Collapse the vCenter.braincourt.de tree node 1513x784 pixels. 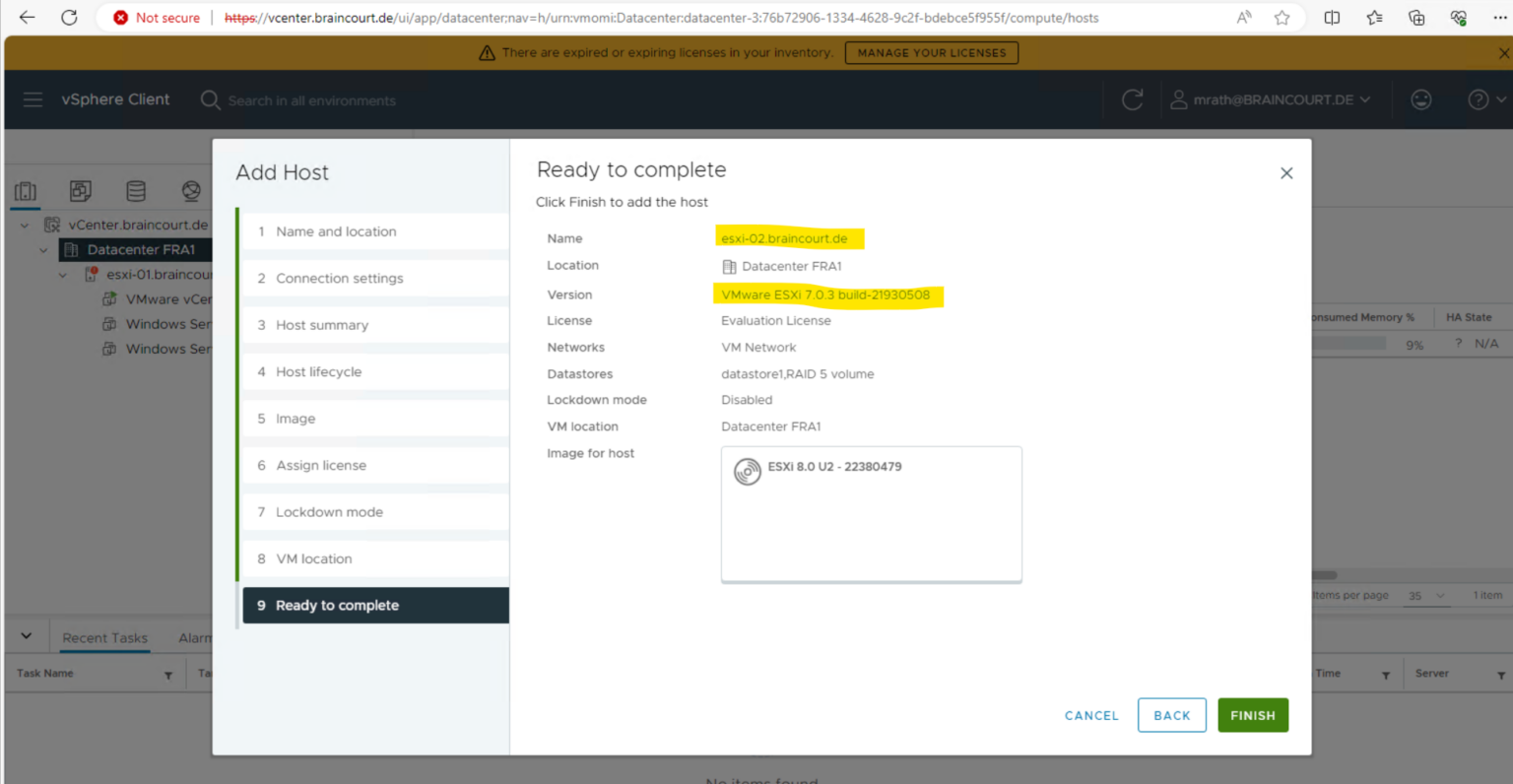point(24,224)
